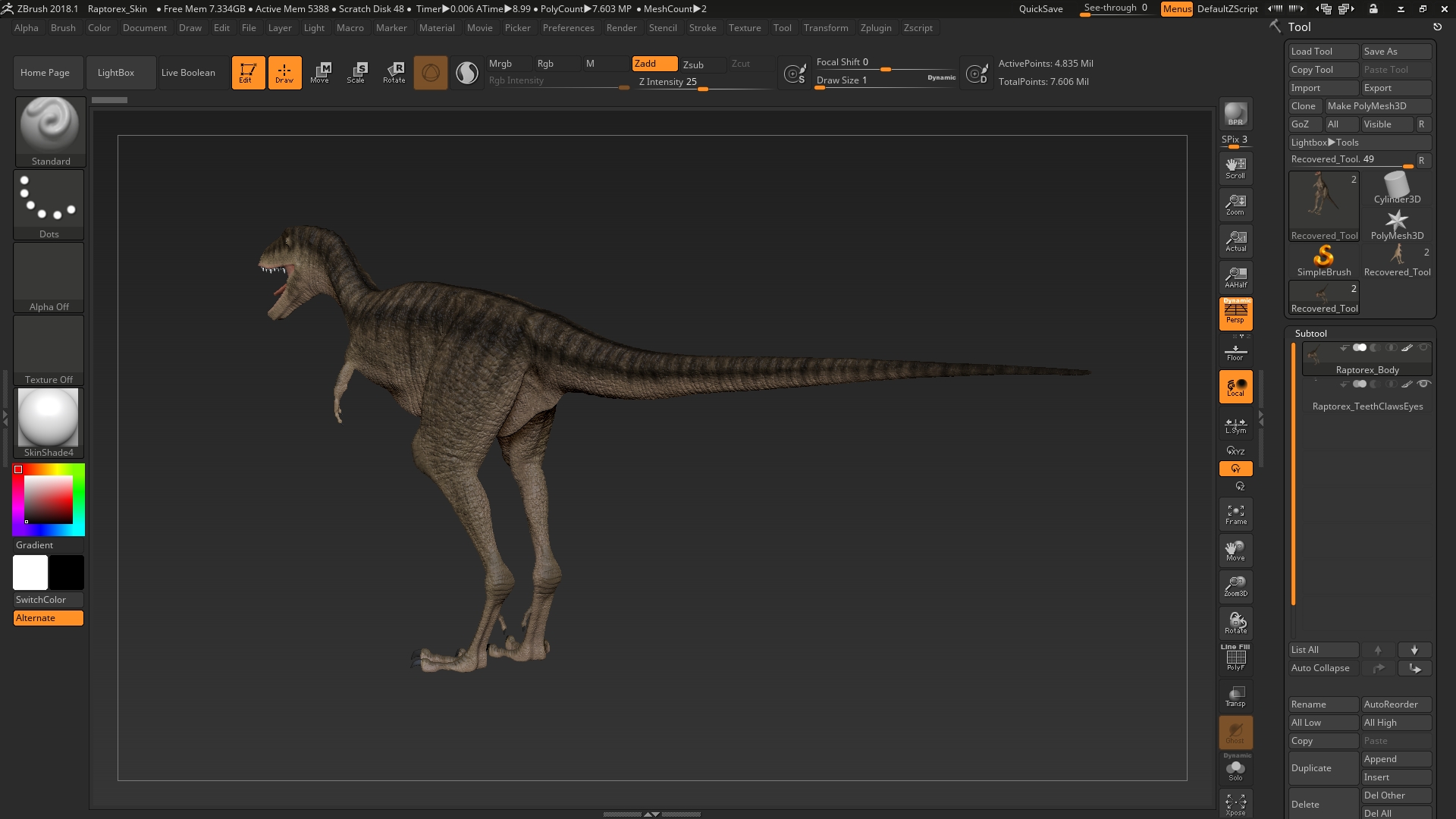Open the Standard brush picker
This screenshot has height=819, width=1456.
(50, 132)
